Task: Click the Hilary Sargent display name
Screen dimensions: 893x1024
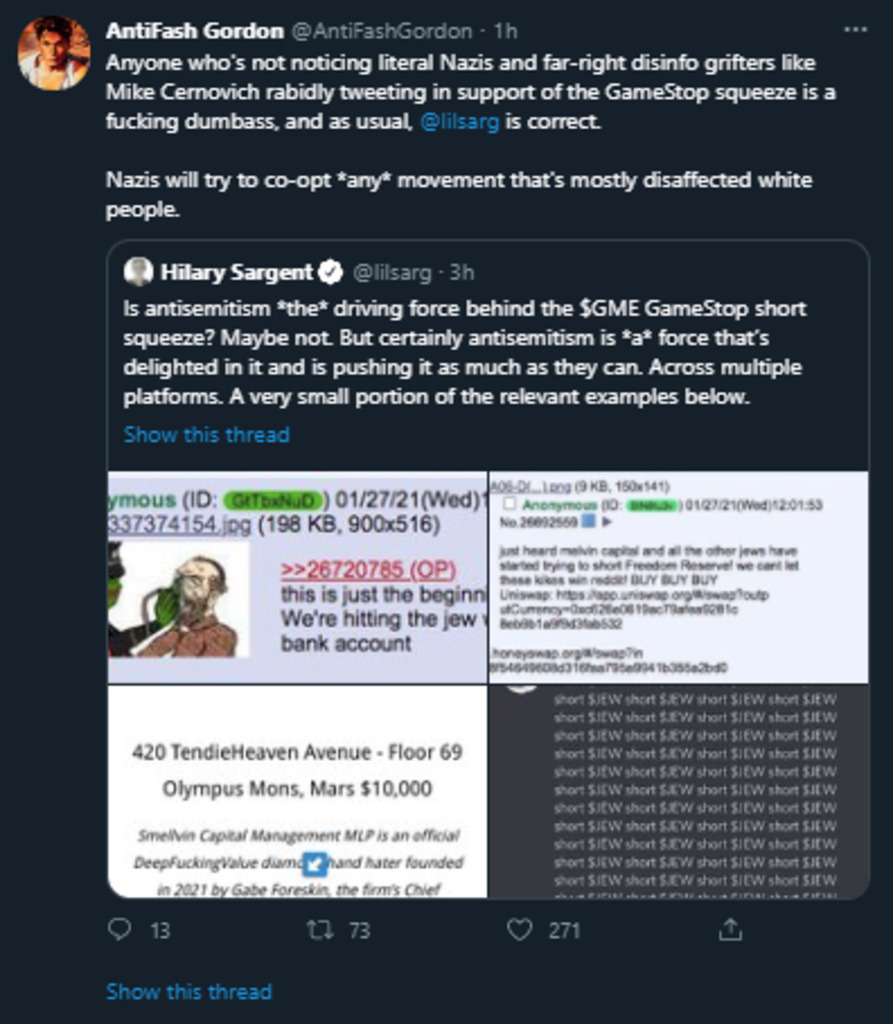Action: coord(237,272)
